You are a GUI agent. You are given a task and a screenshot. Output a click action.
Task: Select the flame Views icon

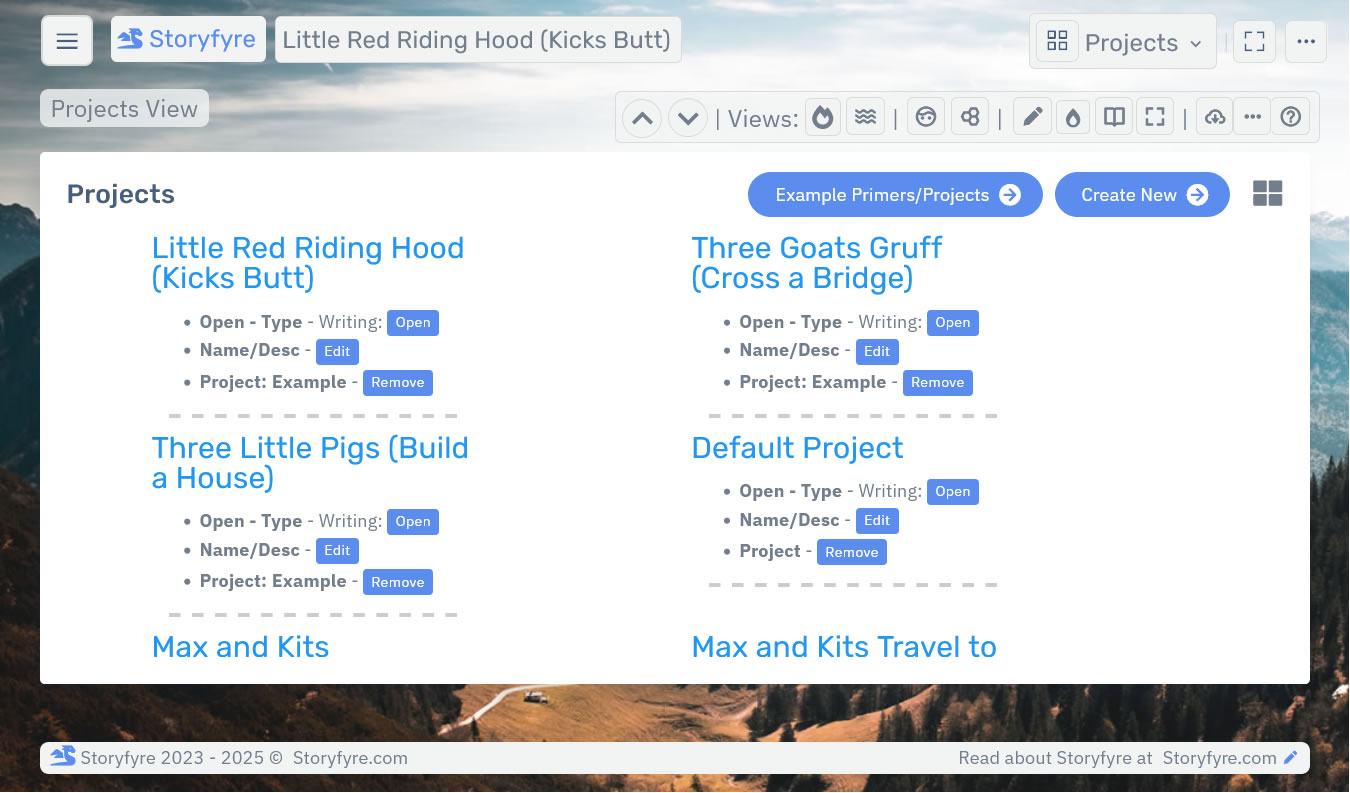(822, 116)
